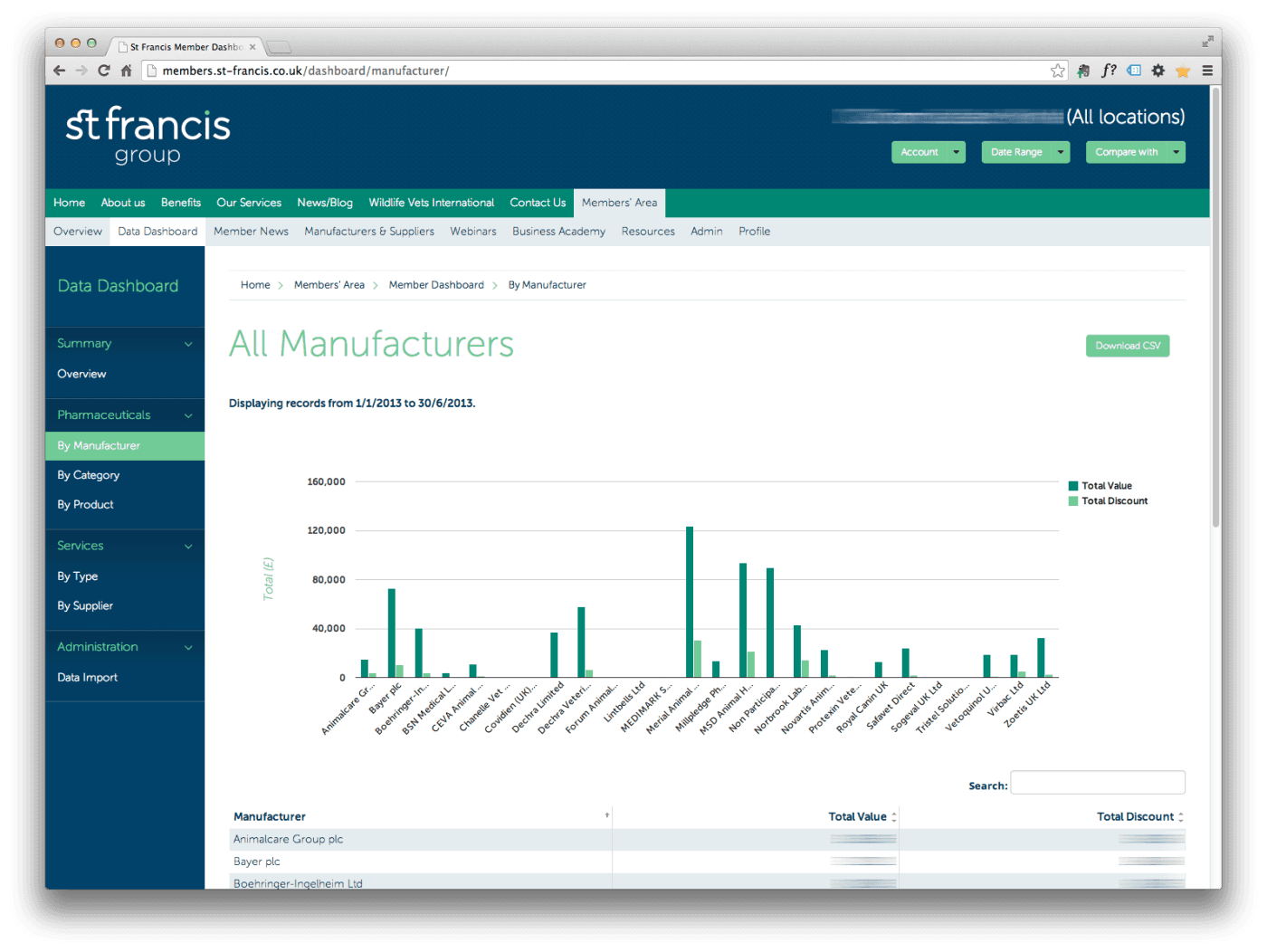The height and width of the screenshot is (952, 1267).
Task: Open Wildlife Vets International menu item
Action: (432, 203)
